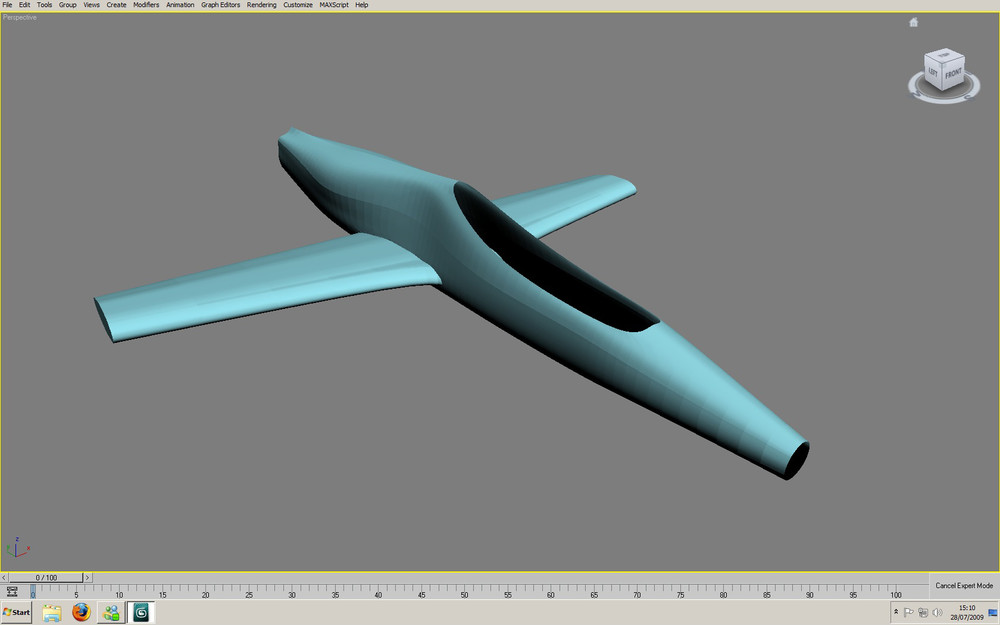Image resolution: width=1000 pixels, height=625 pixels.
Task: Open the Edit menu
Action: 24,4
